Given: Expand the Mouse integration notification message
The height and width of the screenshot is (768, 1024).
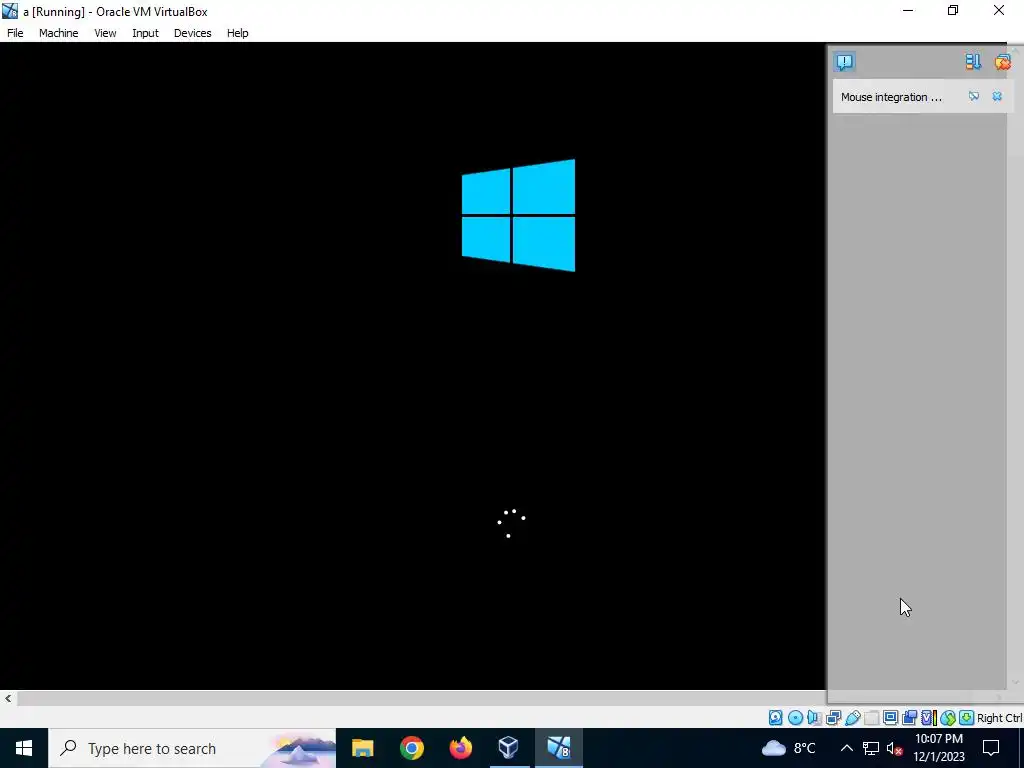Looking at the screenshot, I should [x=891, y=97].
